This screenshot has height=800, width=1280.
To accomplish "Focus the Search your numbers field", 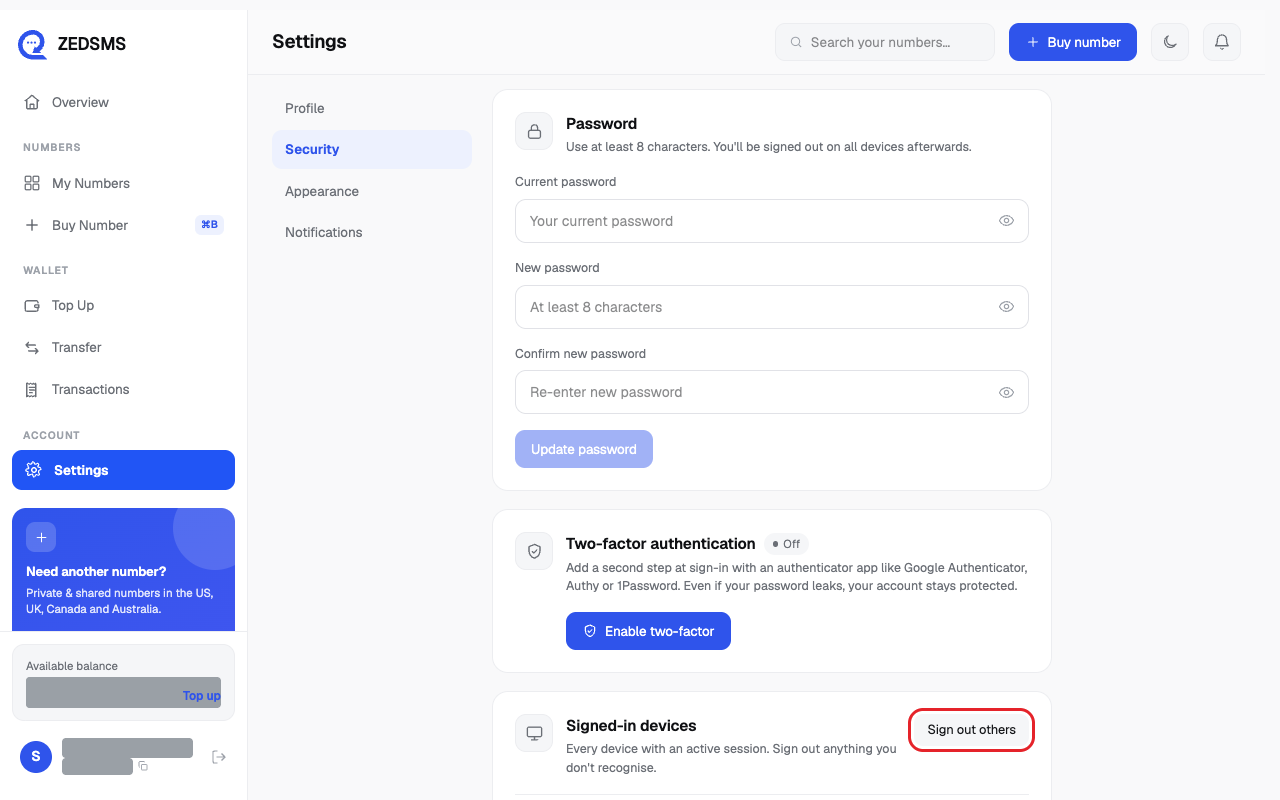I will click(x=885, y=42).
